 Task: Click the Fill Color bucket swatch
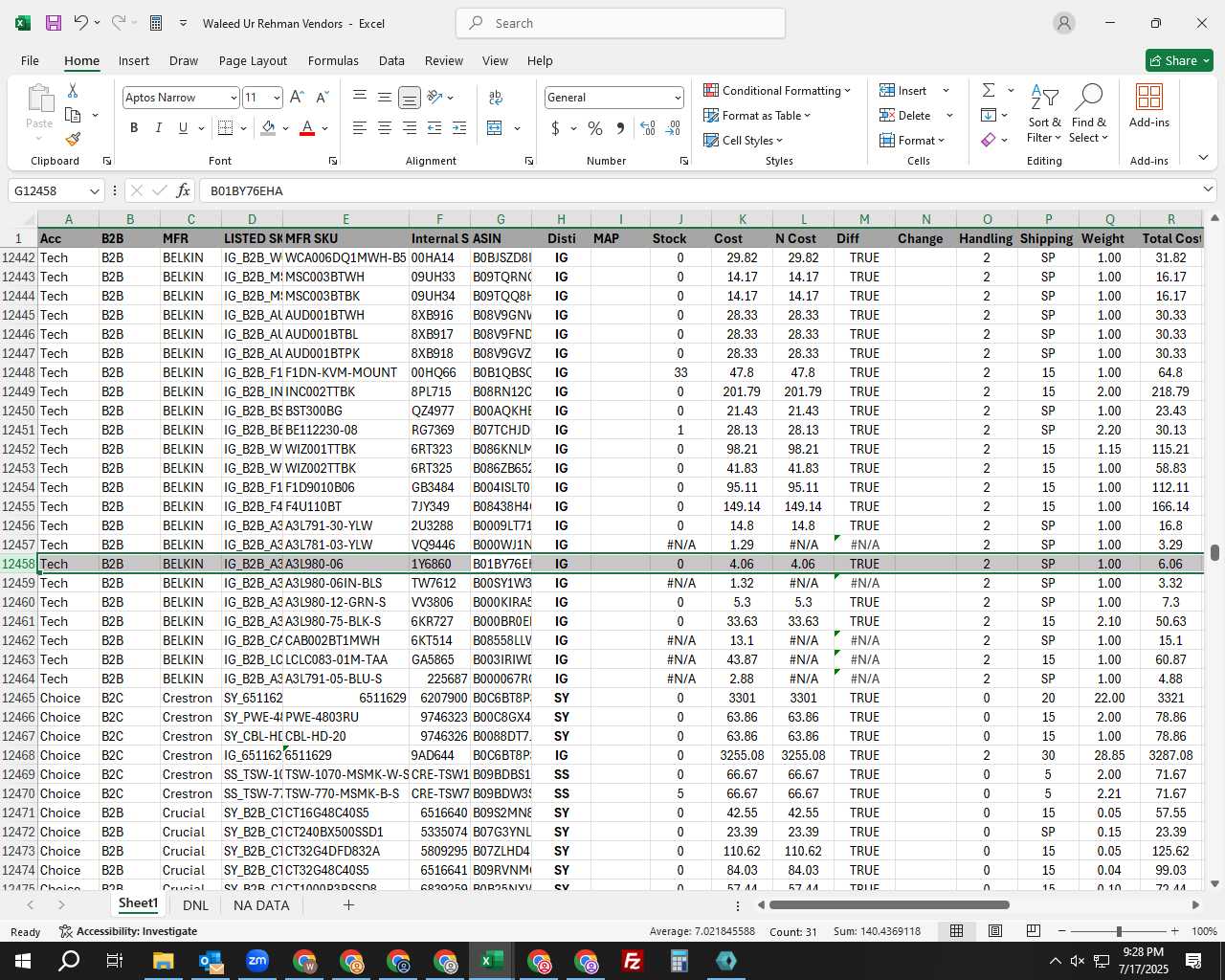(x=268, y=128)
